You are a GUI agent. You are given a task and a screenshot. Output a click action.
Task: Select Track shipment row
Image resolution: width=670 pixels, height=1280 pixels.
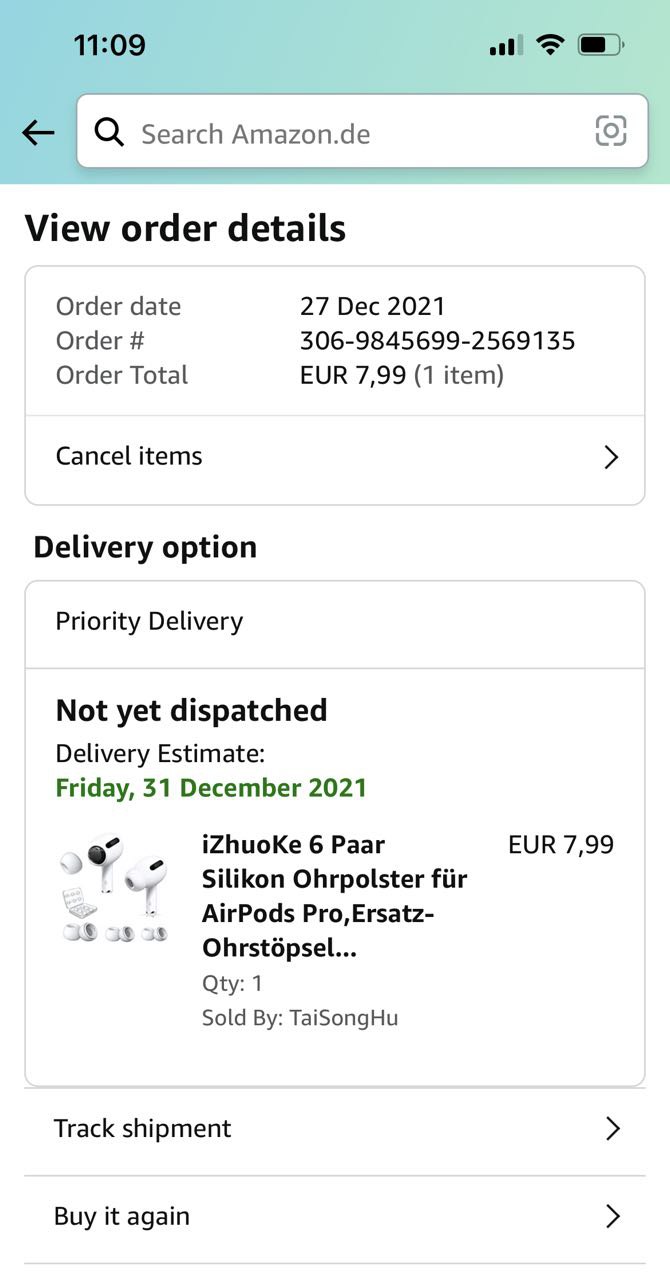click(300, 1129)
